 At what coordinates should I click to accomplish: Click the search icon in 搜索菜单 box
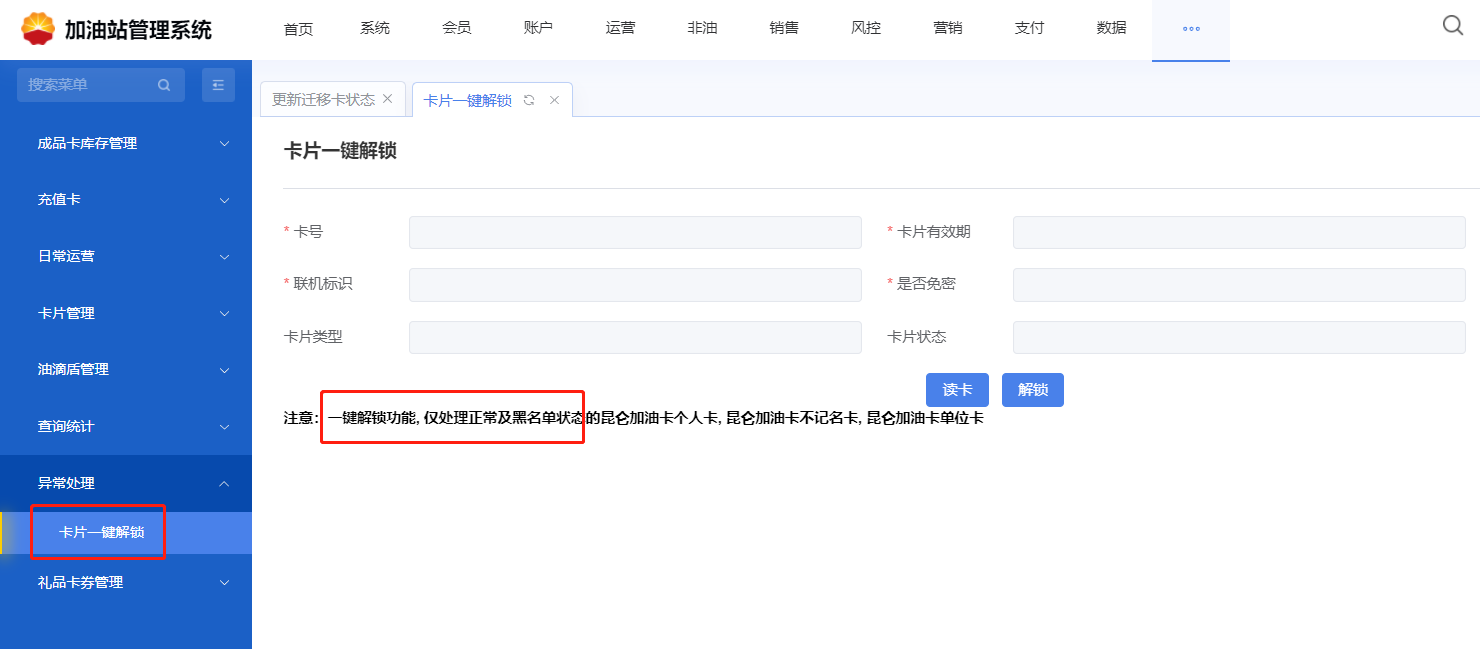tap(164, 86)
